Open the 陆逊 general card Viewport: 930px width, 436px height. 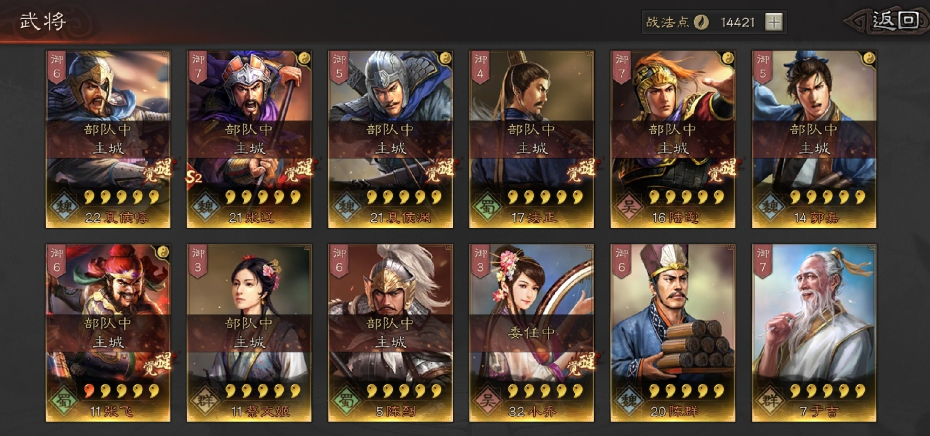coord(673,139)
